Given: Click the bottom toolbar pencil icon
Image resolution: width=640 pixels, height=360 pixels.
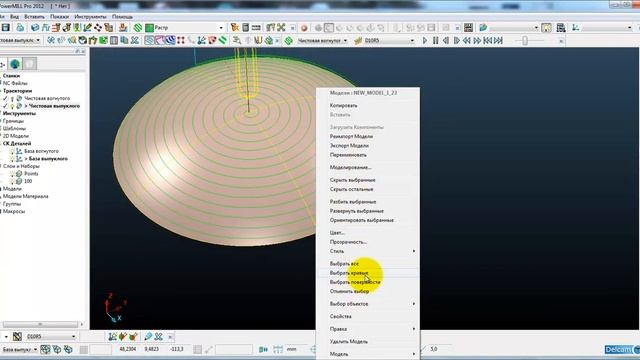Looking at the screenshot, I should [148, 336].
